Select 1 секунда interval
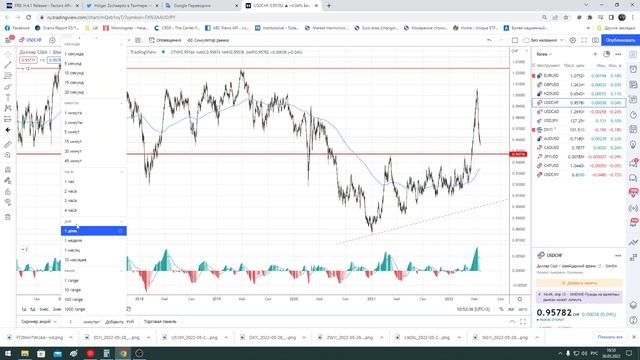 click(x=93, y=54)
